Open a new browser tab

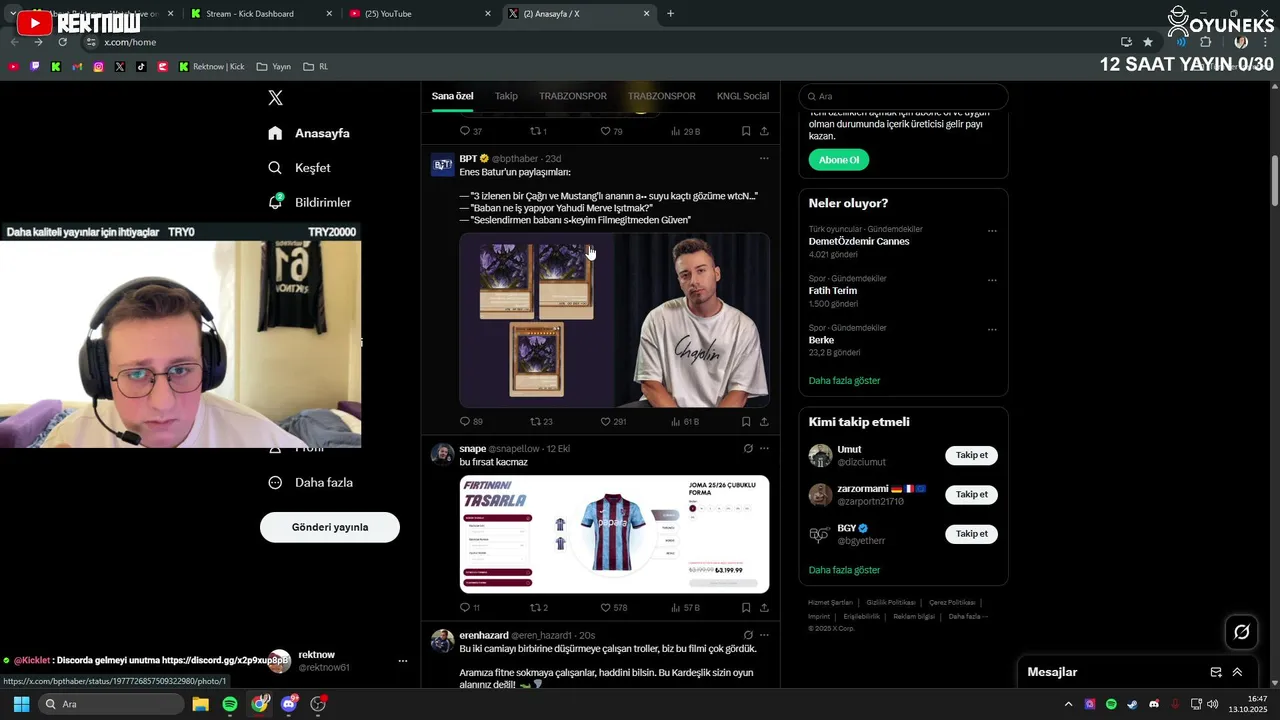[x=670, y=14]
